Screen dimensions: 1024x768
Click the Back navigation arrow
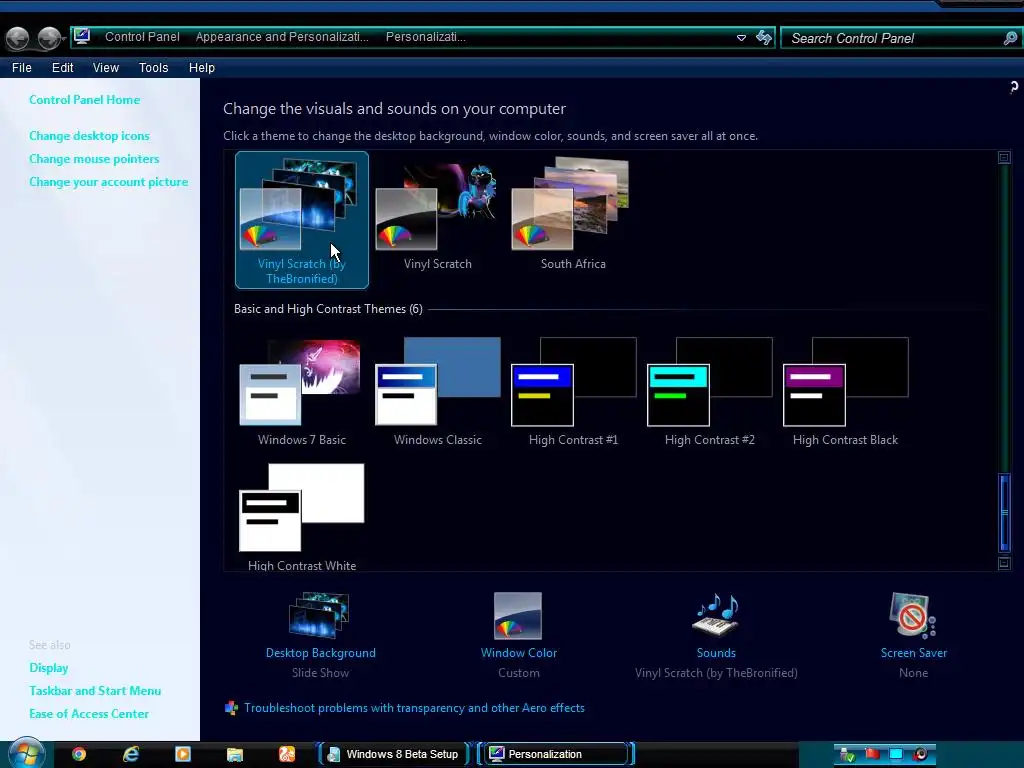(18, 39)
